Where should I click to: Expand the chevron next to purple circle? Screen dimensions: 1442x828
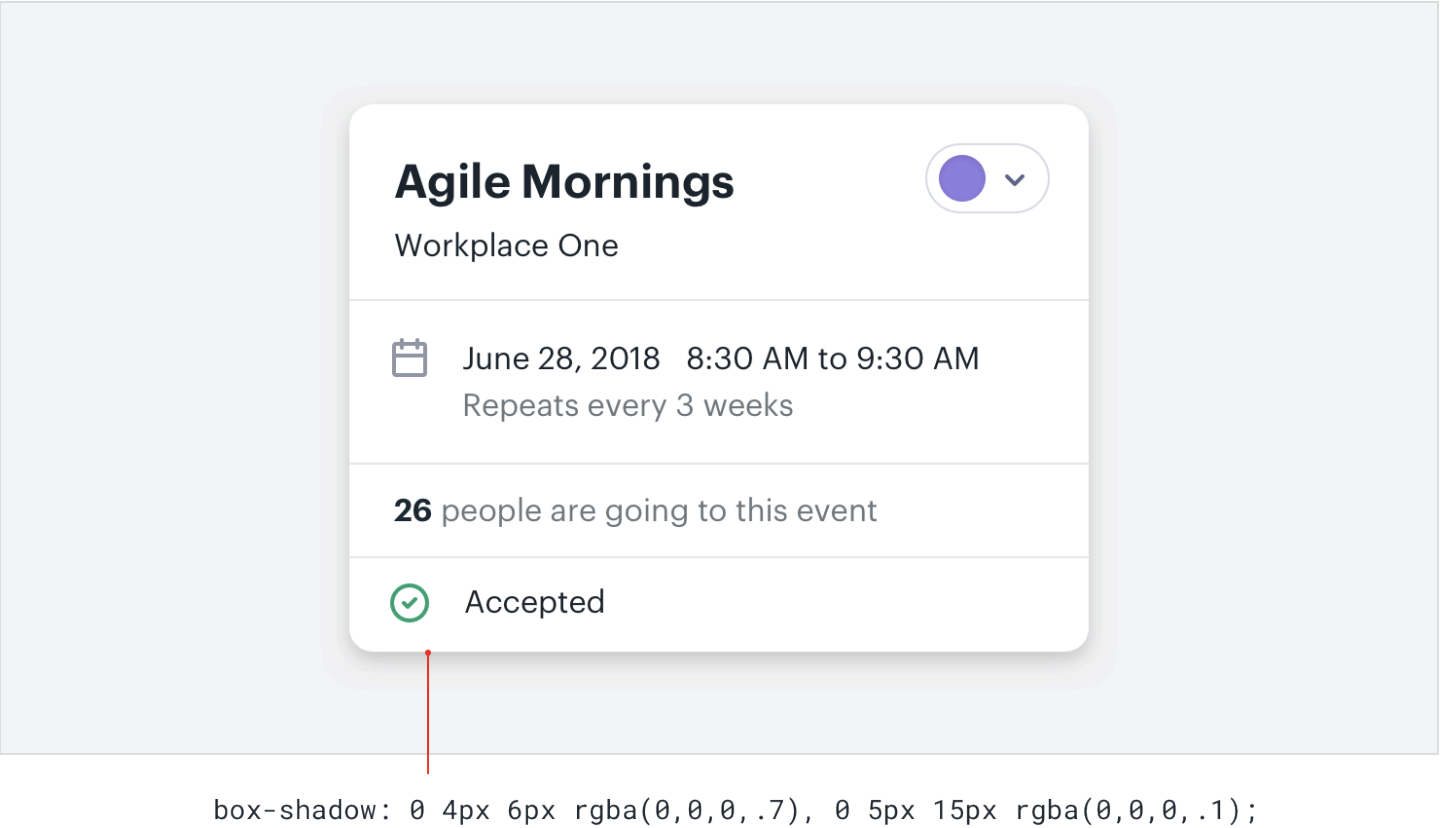click(1015, 180)
